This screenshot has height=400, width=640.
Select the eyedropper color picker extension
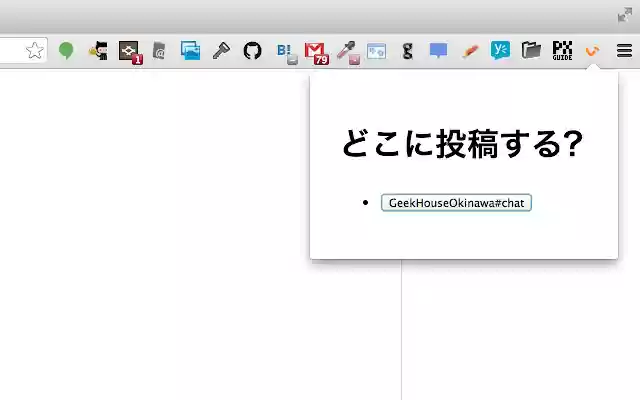[348, 52]
